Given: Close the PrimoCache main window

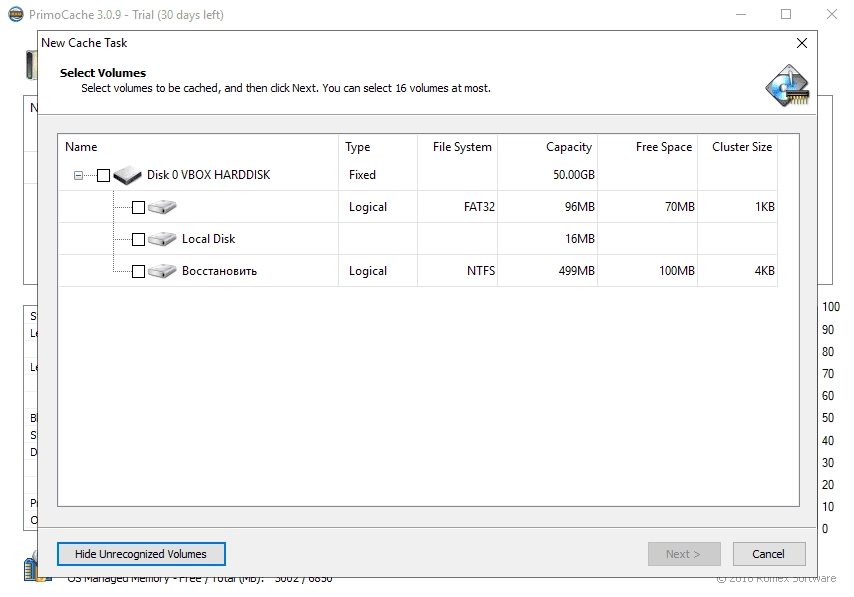Looking at the screenshot, I should click(832, 14).
